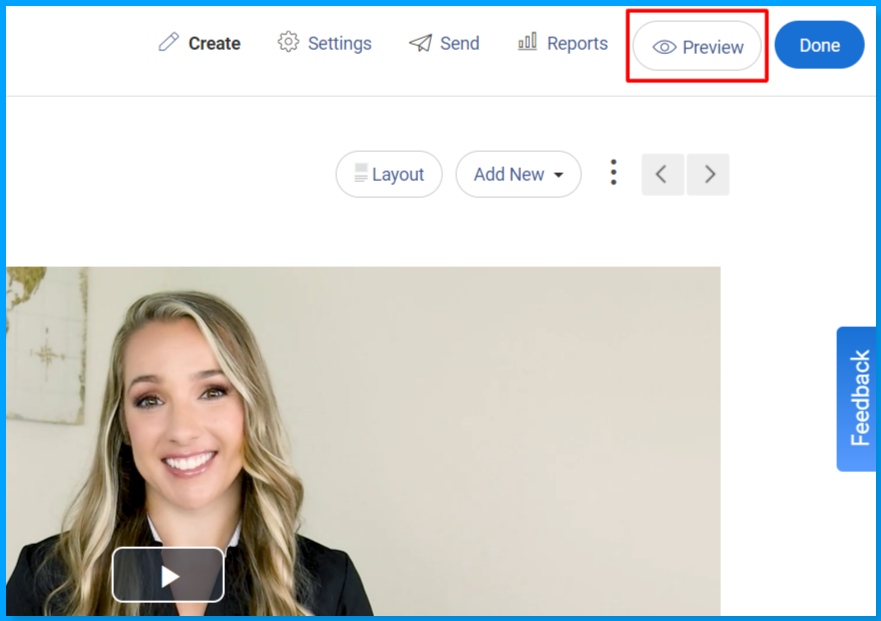Expand the Add New chevron arrow

coord(558,176)
